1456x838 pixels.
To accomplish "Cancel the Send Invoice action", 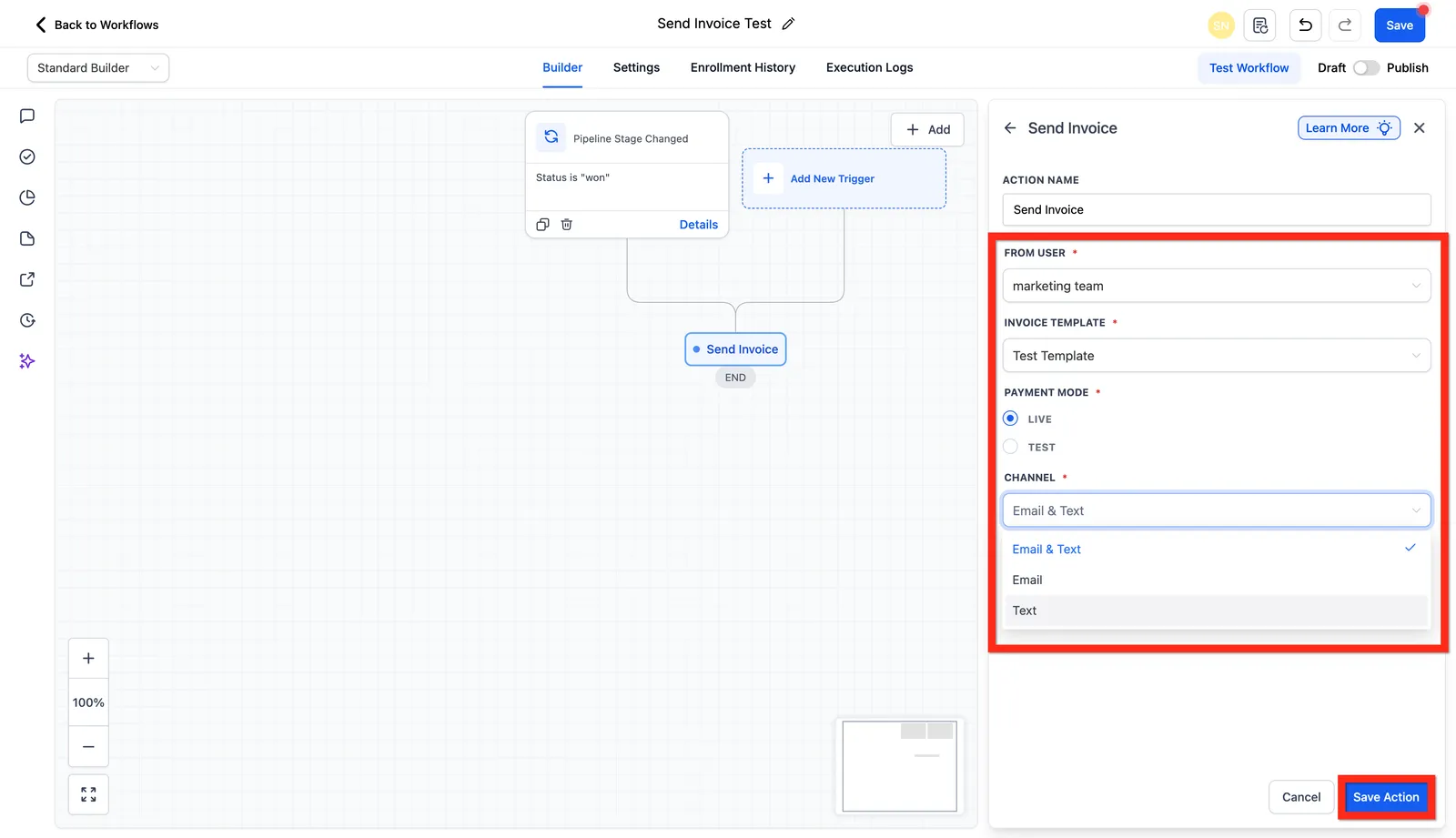I will point(1301,797).
